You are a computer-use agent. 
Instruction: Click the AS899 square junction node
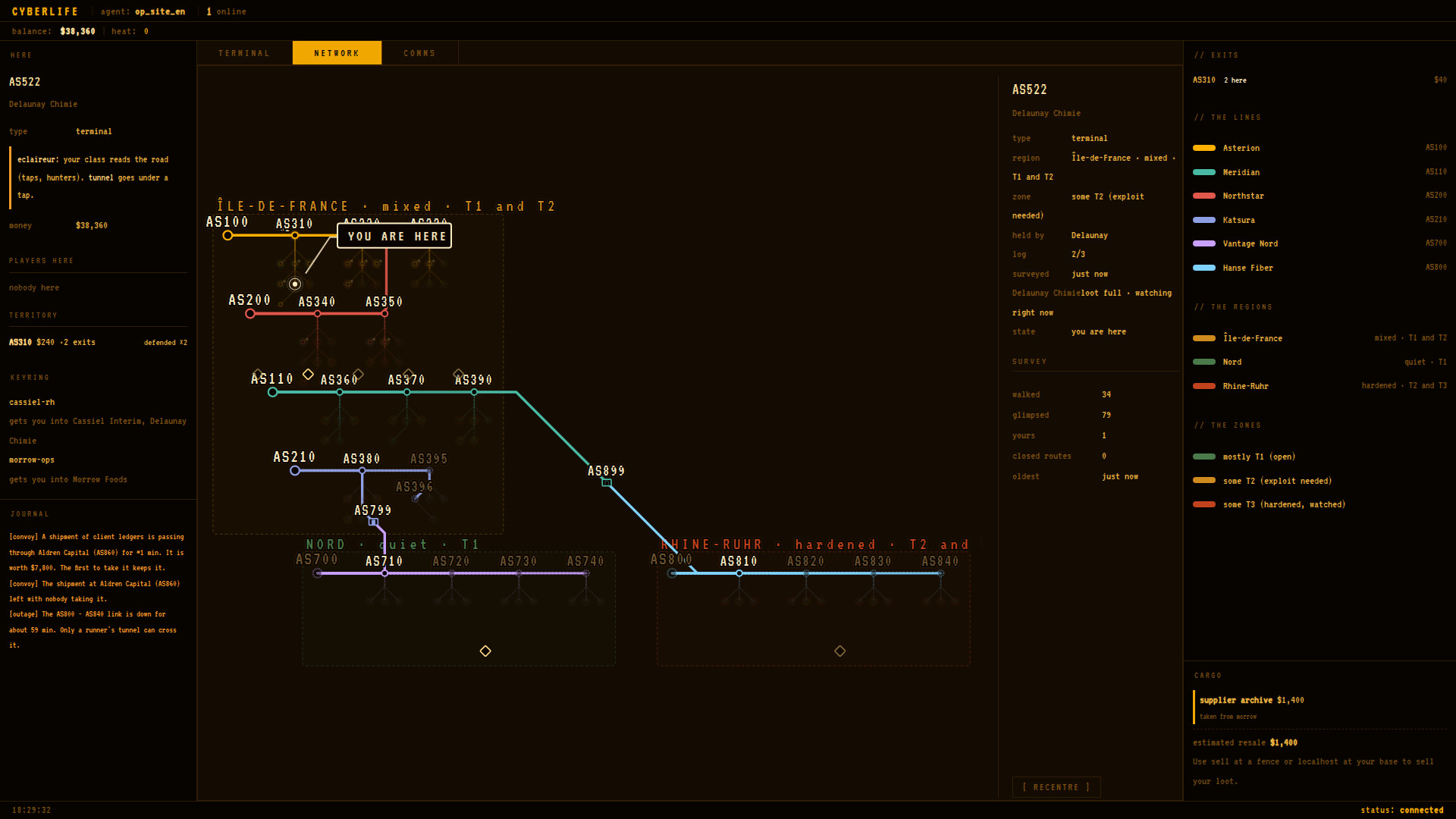point(607,482)
